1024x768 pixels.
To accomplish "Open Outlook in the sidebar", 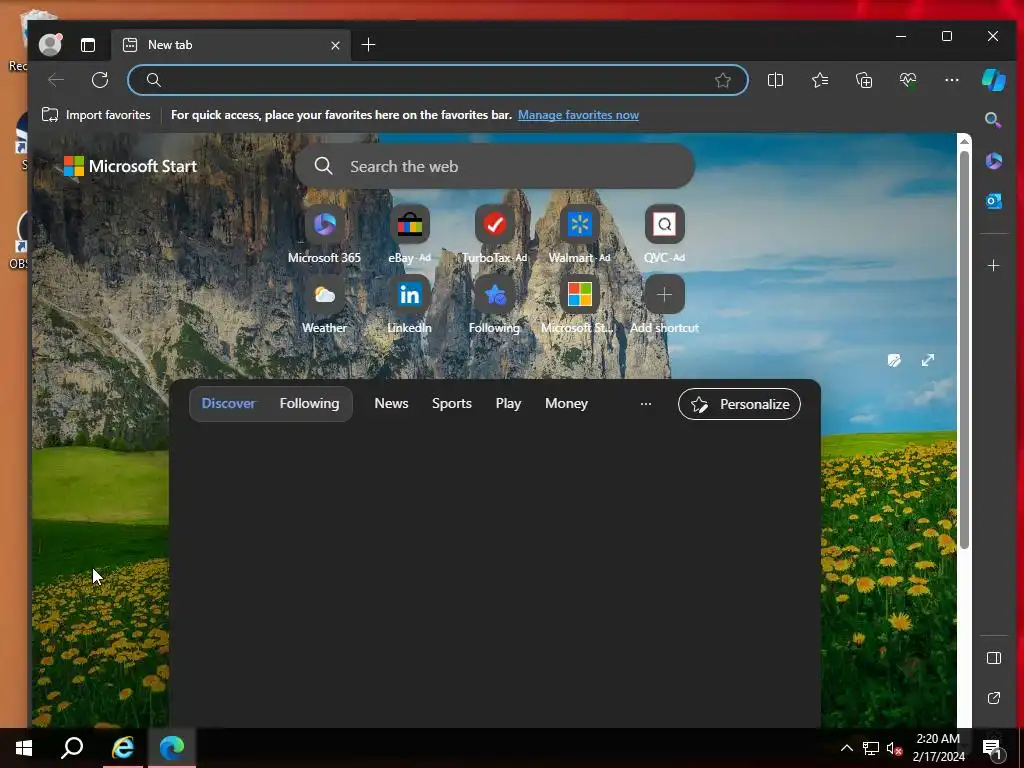I will click(993, 201).
